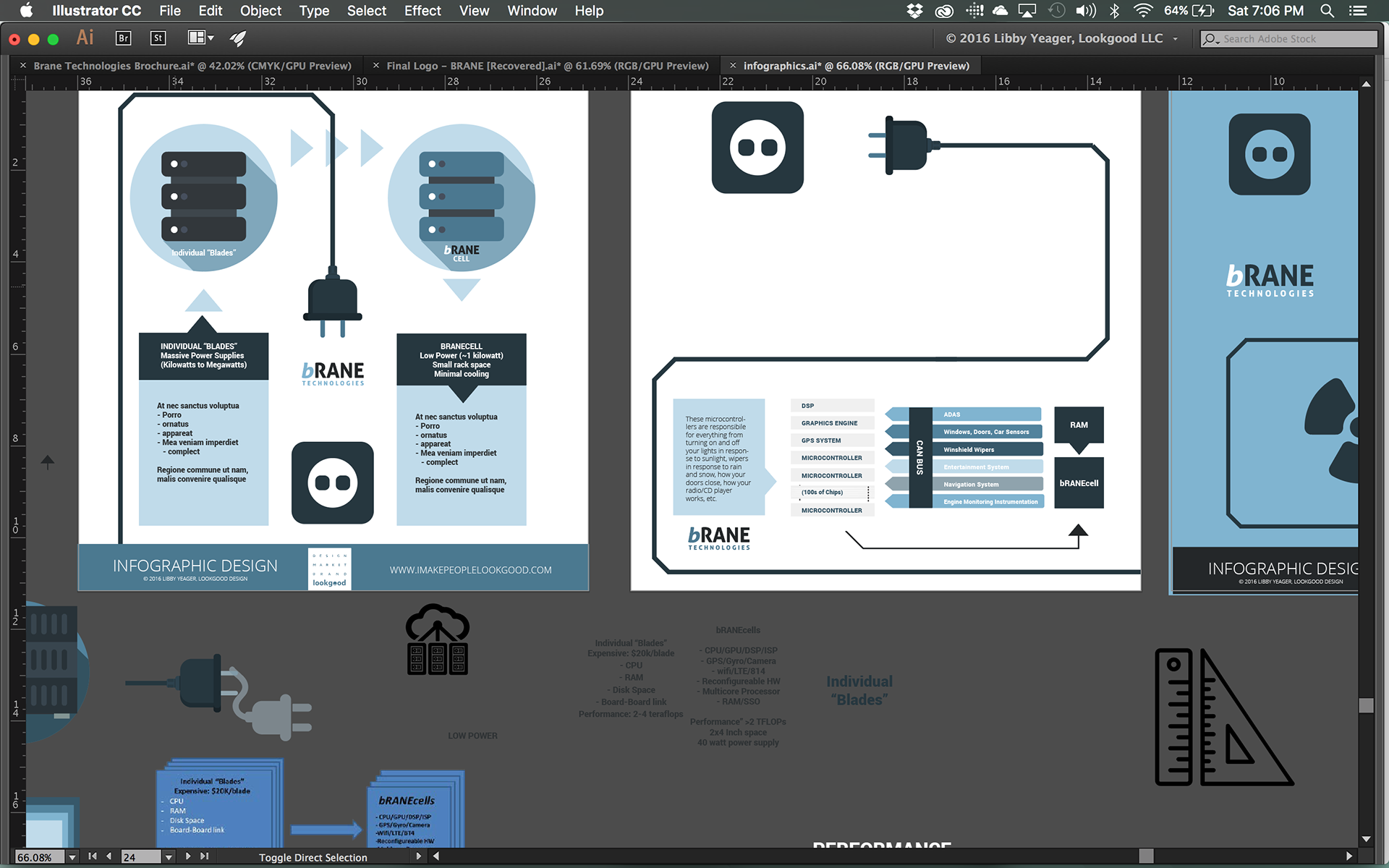The width and height of the screenshot is (1389, 868).
Task: Open Adobe Bridge via the Br icon
Action: [x=123, y=38]
